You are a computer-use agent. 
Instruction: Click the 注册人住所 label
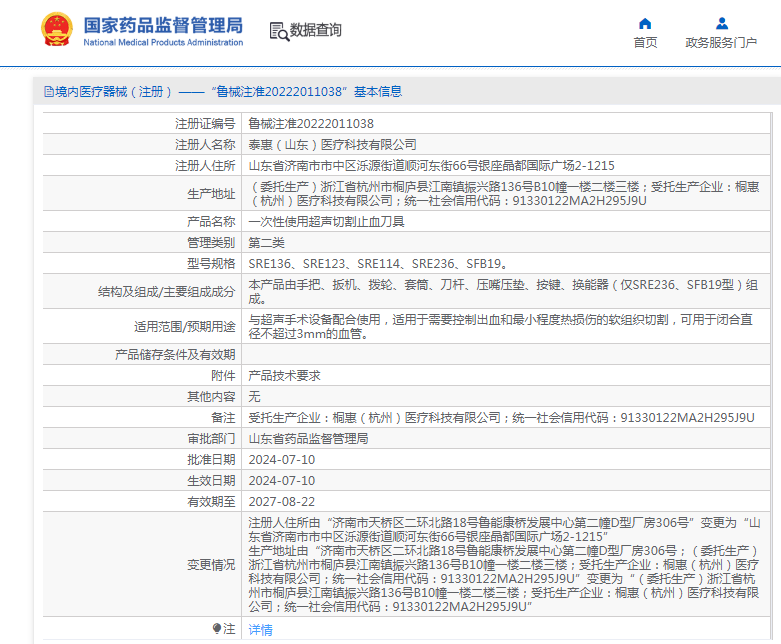point(205,165)
